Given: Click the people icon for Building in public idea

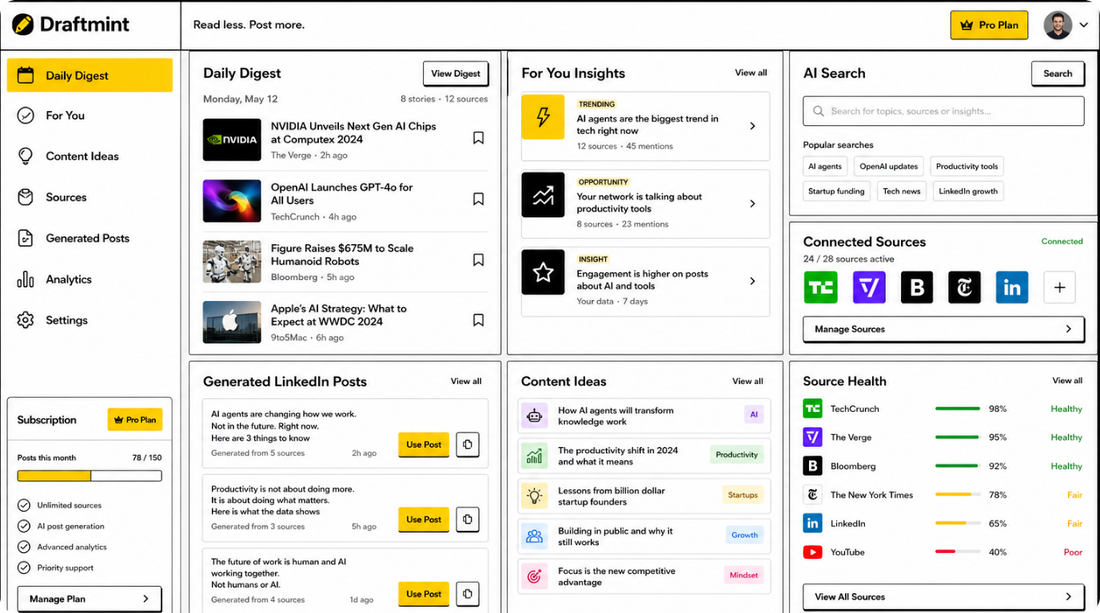Looking at the screenshot, I should point(535,536).
